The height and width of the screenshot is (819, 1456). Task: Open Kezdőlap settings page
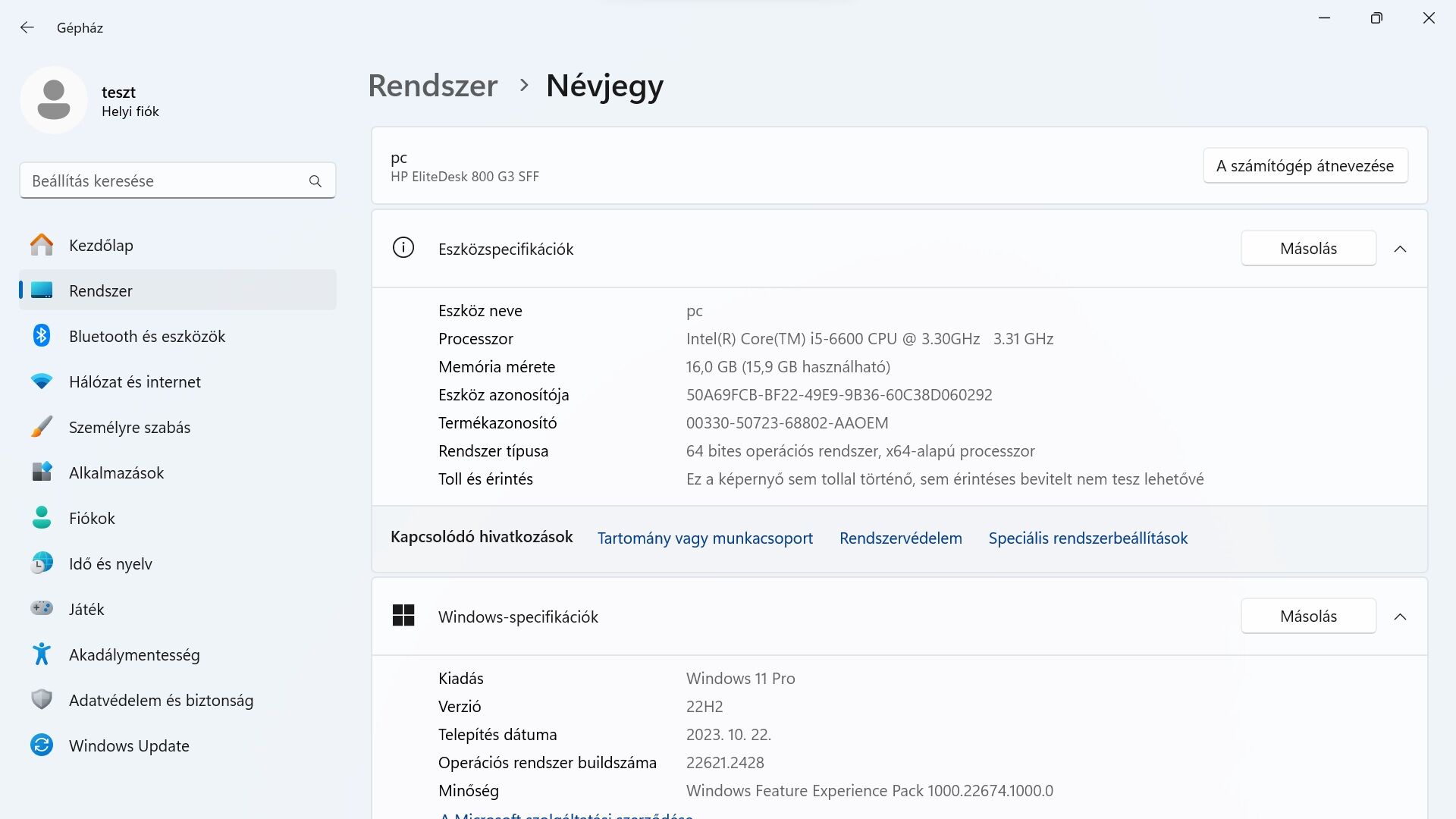pyautogui.click(x=177, y=245)
